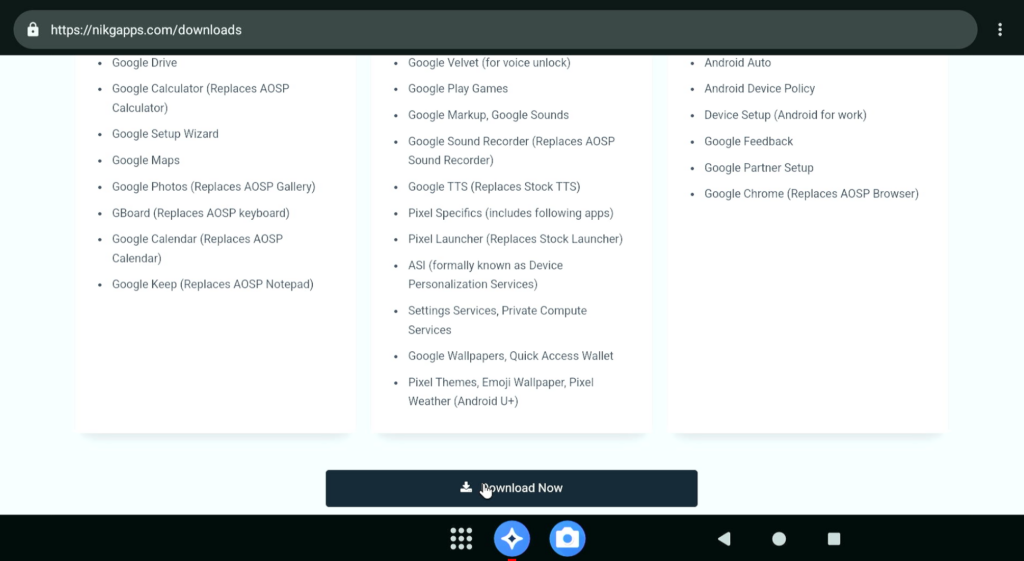The width and height of the screenshot is (1024, 561).
Task: Select the Android Device Policy item
Action: [x=760, y=89]
